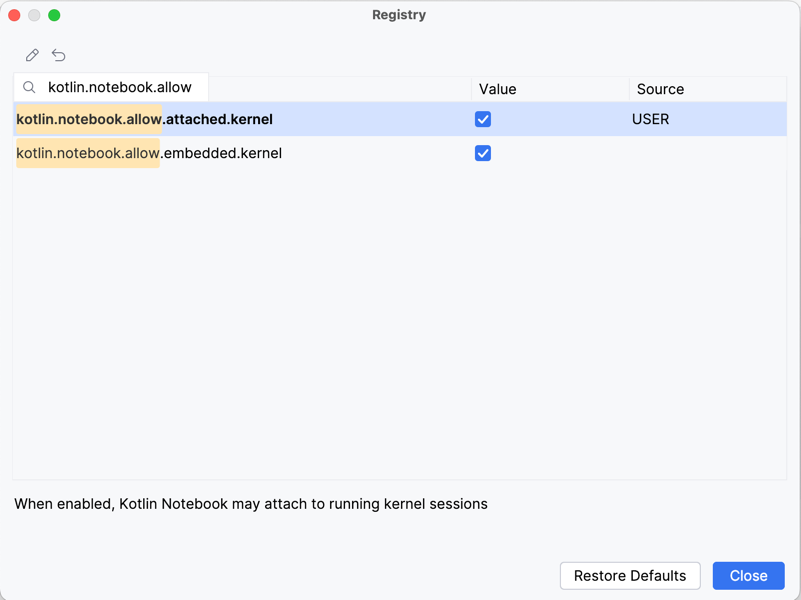The width and height of the screenshot is (801, 600).
Task: Click the USER source label
Action: coord(649,118)
